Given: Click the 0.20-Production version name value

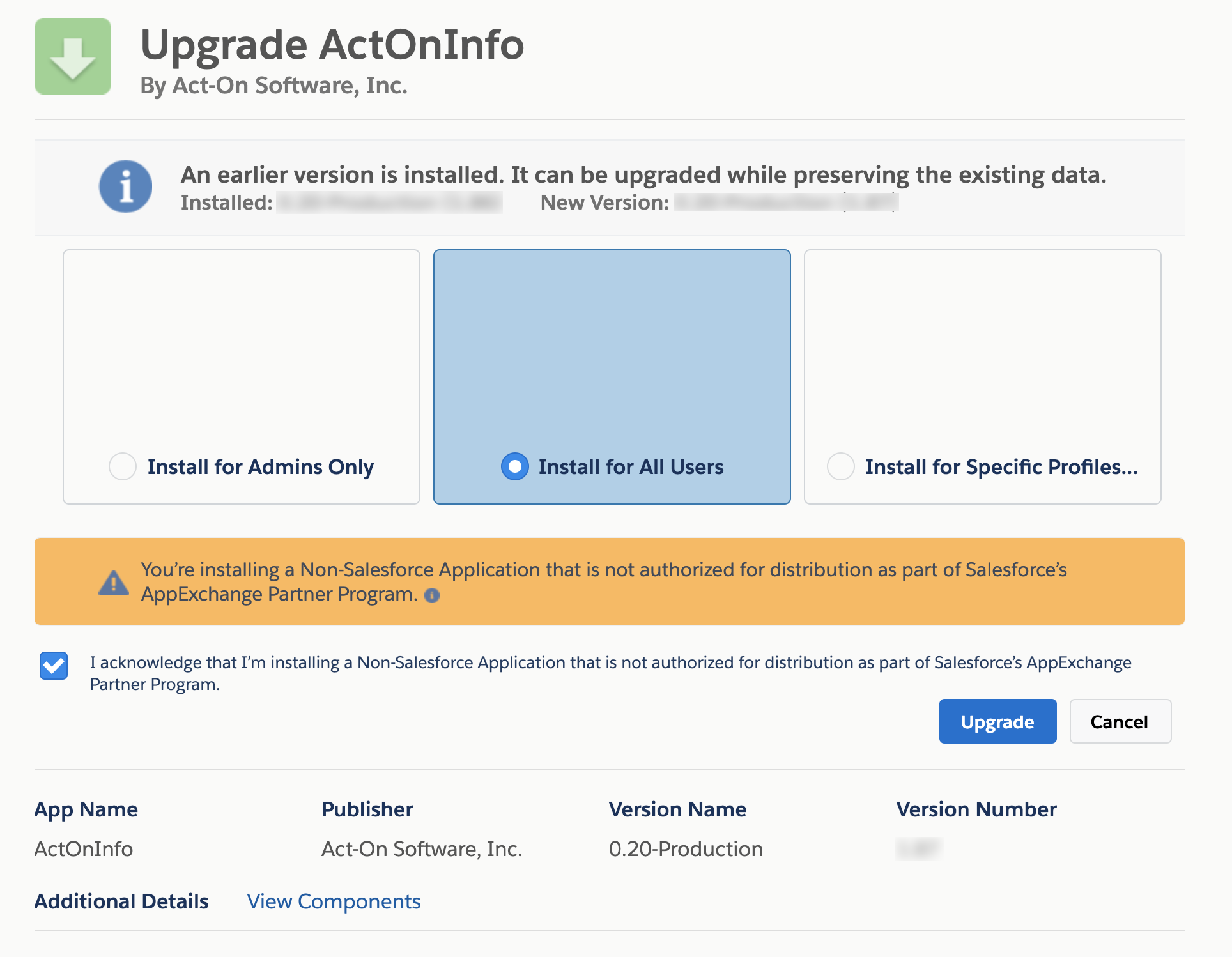Looking at the screenshot, I should click(686, 849).
